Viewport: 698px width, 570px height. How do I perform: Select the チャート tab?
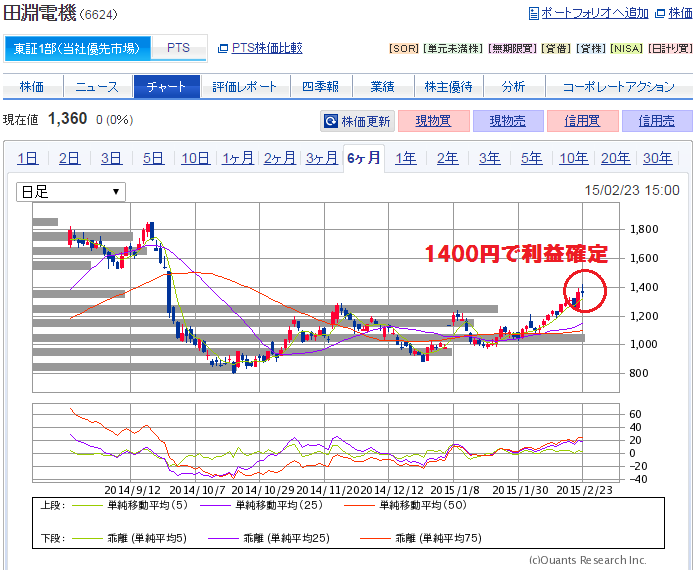(x=166, y=86)
